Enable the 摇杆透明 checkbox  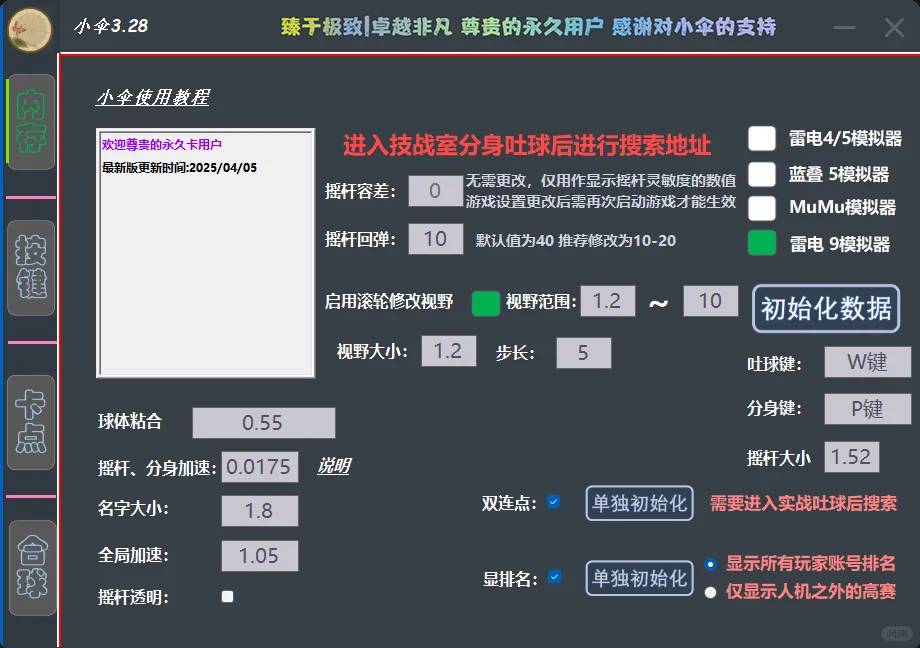[x=227, y=596]
